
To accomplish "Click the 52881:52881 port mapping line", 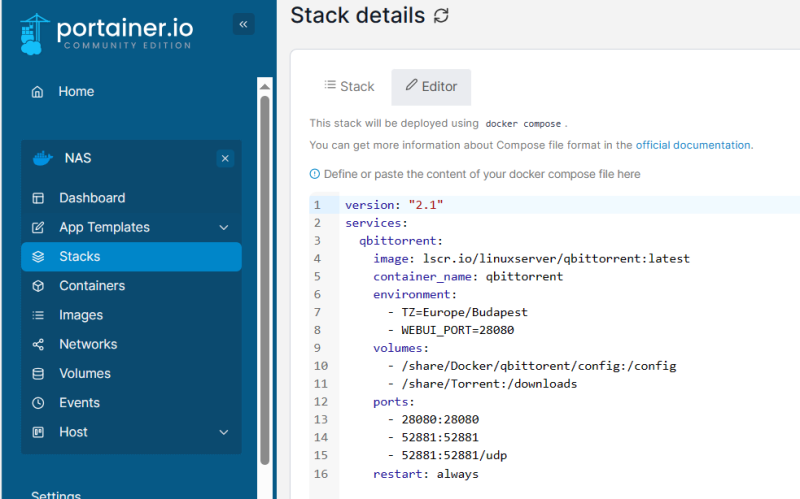I will [x=433, y=437].
